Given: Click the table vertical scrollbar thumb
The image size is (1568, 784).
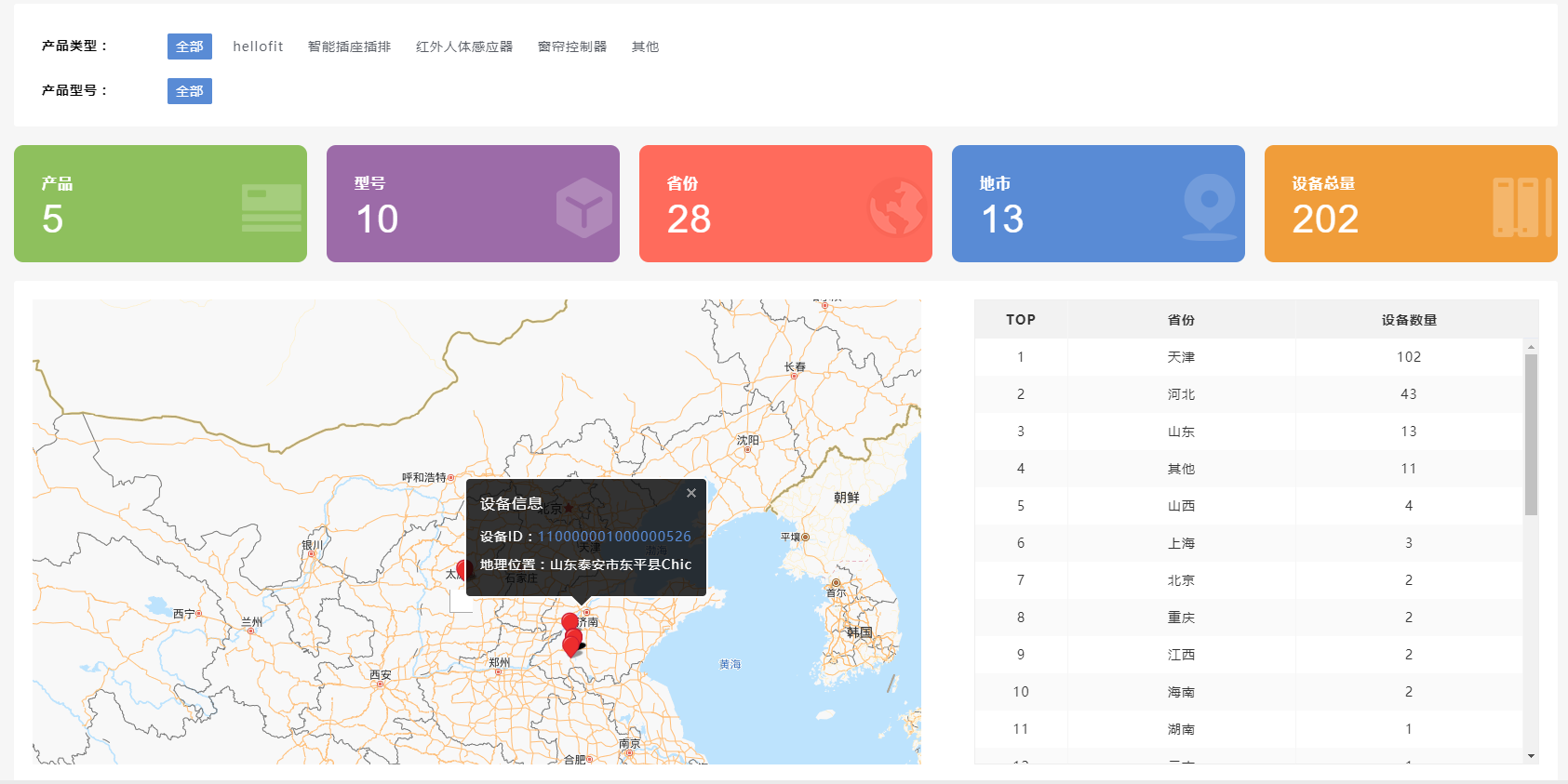Looking at the screenshot, I should [1531, 434].
